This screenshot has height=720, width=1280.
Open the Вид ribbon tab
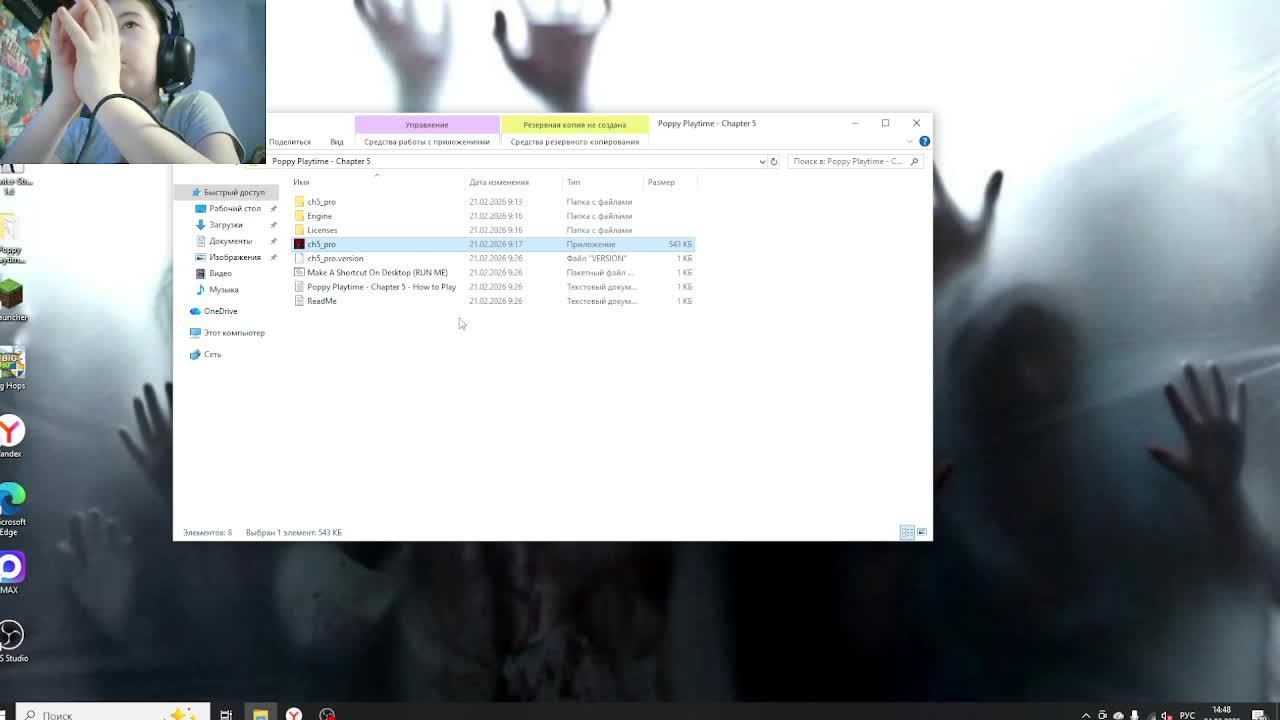[x=337, y=142]
